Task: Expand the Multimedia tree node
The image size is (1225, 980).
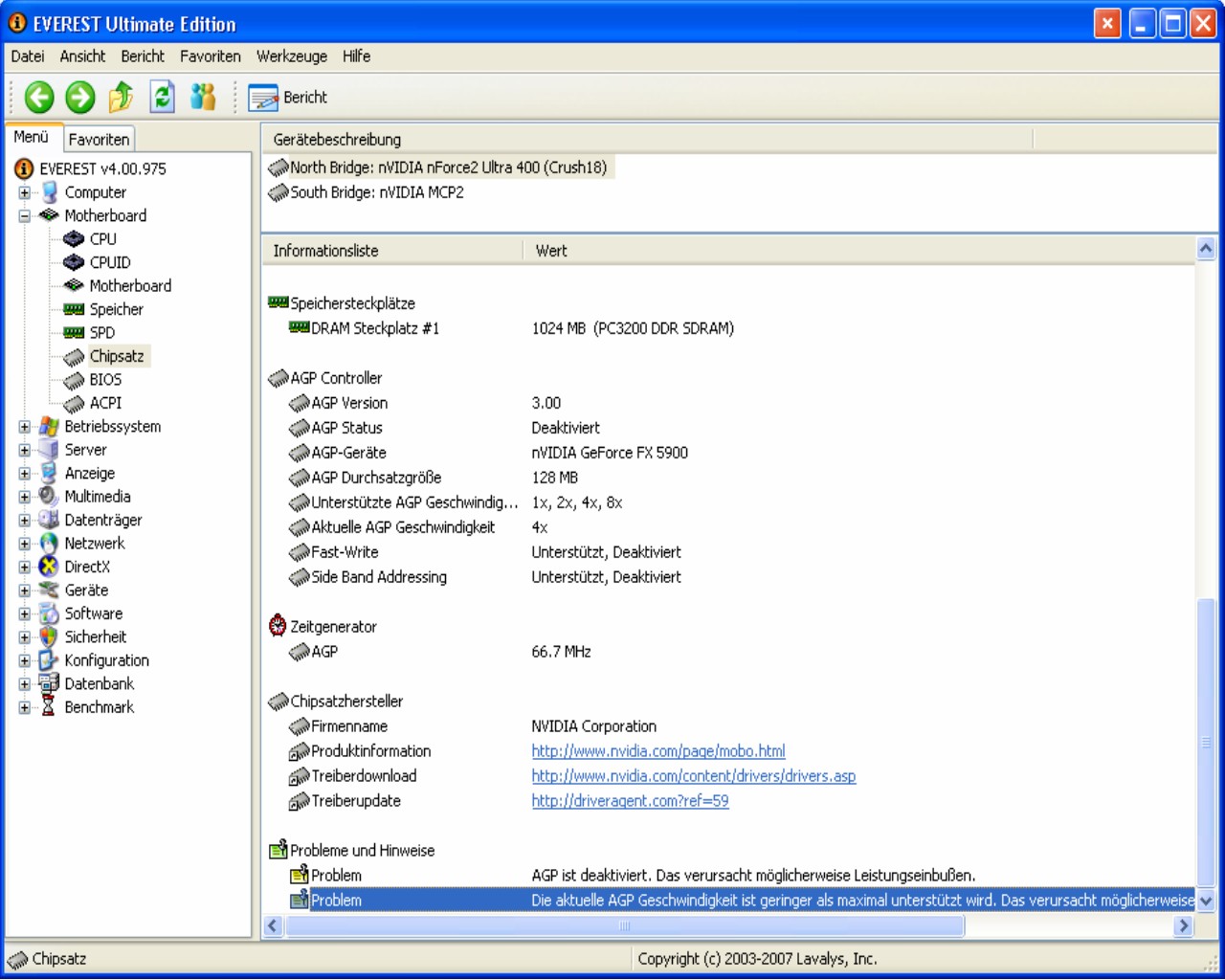Action: 25,497
